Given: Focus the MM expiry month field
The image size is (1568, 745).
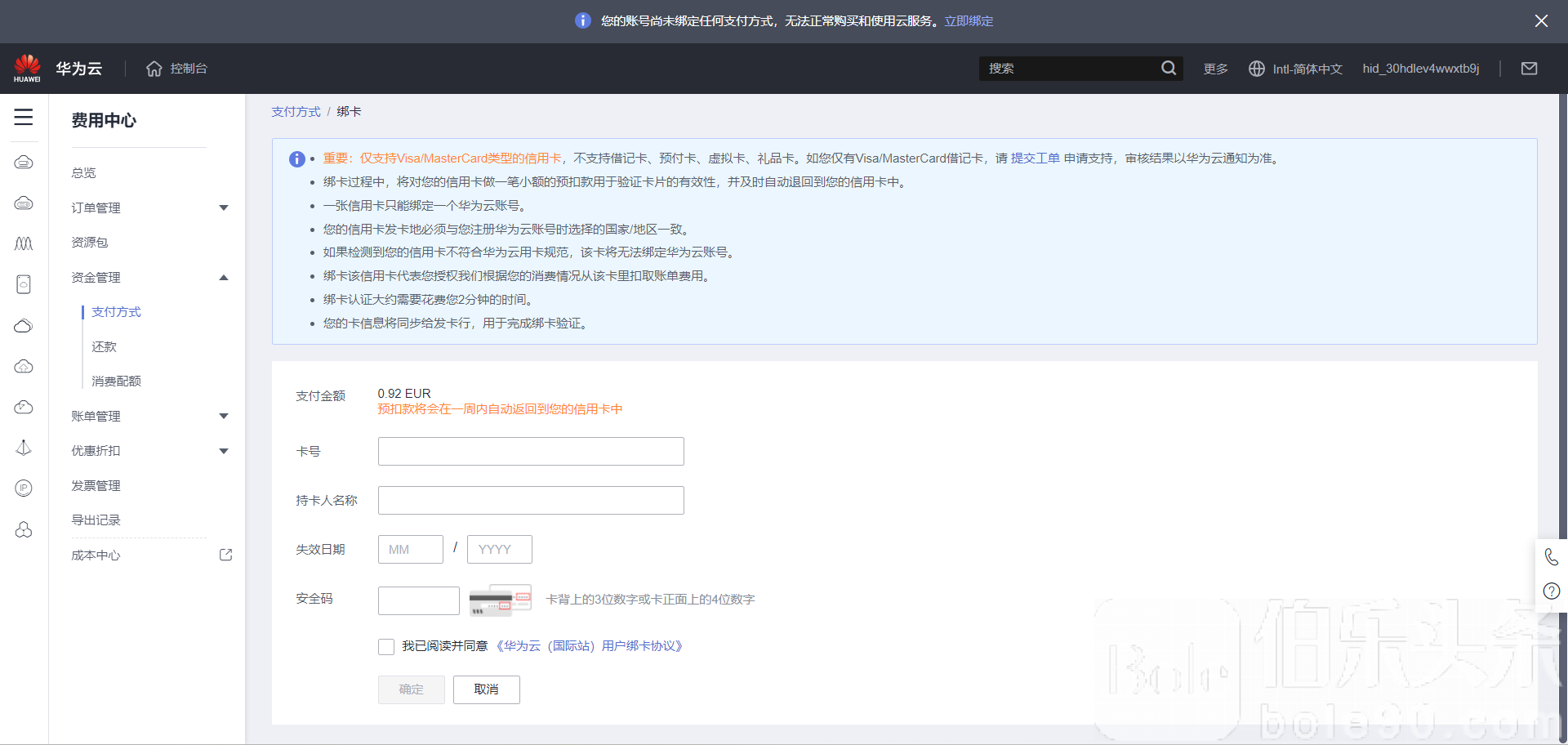Looking at the screenshot, I should (411, 549).
